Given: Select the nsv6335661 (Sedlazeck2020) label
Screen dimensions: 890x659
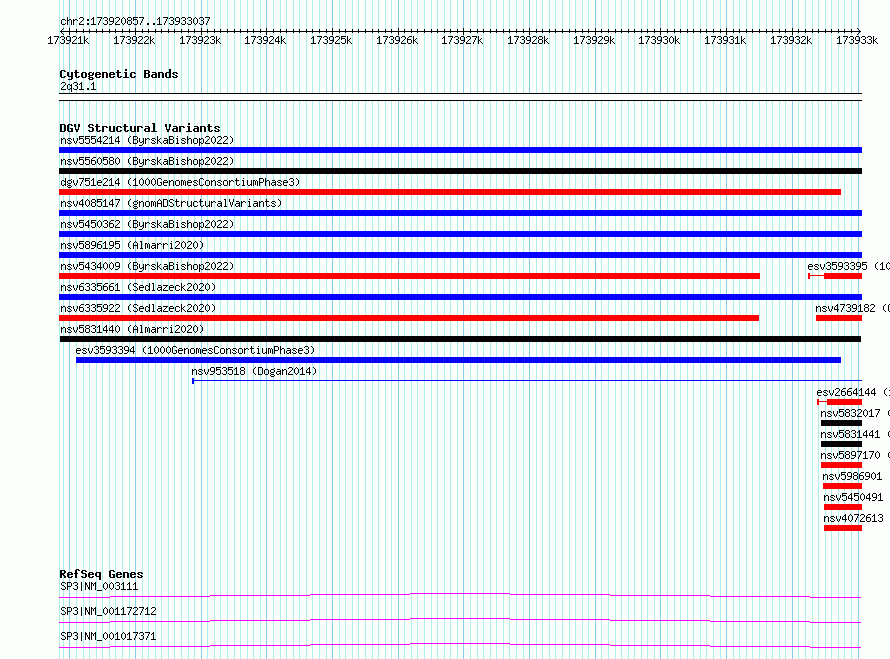Looking at the screenshot, I should 138,287.
